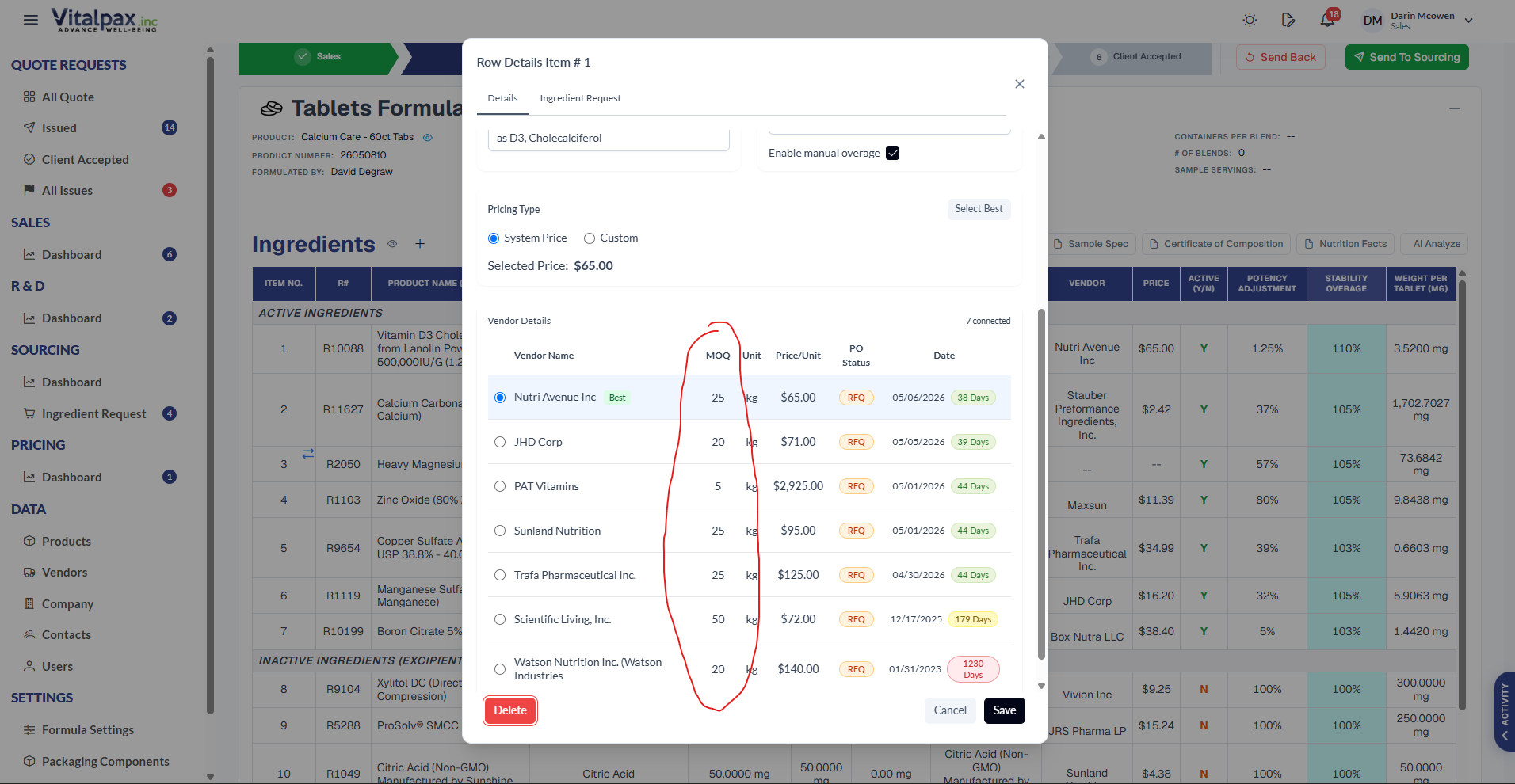Viewport: 1515px width, 784px height.
Task: Select Scientific Living, Inc. vendor radio
Action: [500, 619]
